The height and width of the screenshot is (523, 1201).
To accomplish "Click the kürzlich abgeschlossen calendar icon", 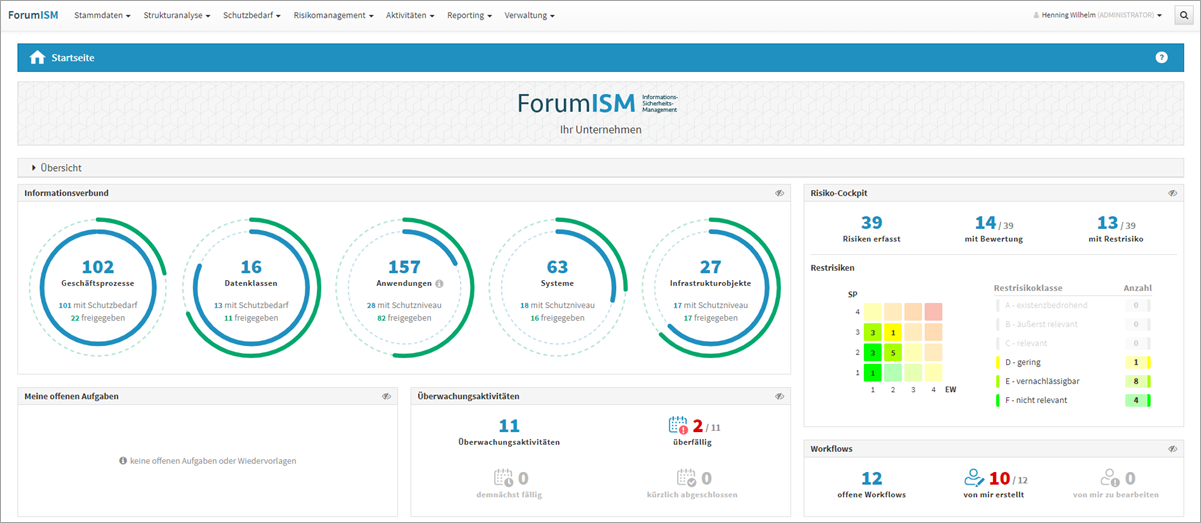I will coord(686,479).
